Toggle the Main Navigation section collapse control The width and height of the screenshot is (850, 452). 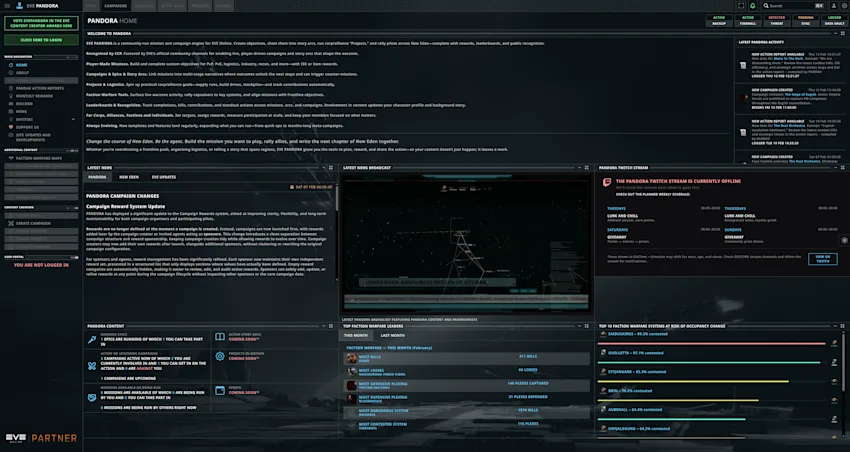[x=73, y=57]
